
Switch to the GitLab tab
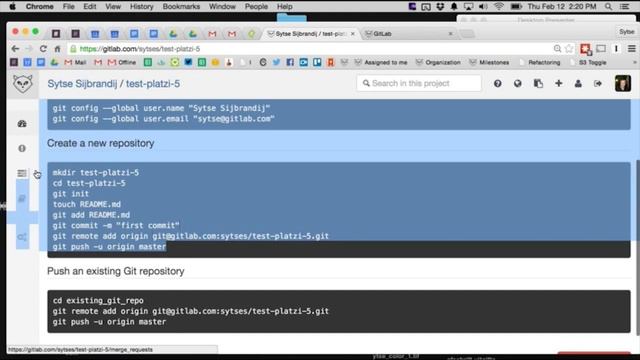coord(408,34)
